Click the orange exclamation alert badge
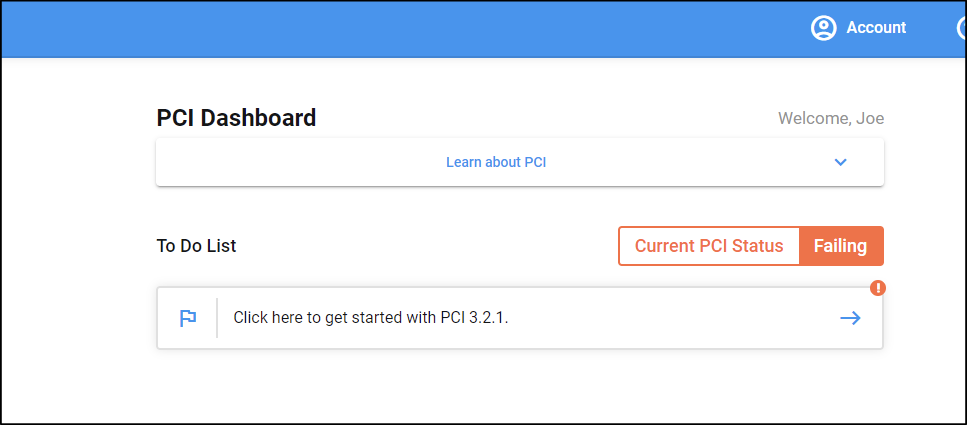Image resolution: width=967 pixels, height=425 pixels. pos(878,289)
